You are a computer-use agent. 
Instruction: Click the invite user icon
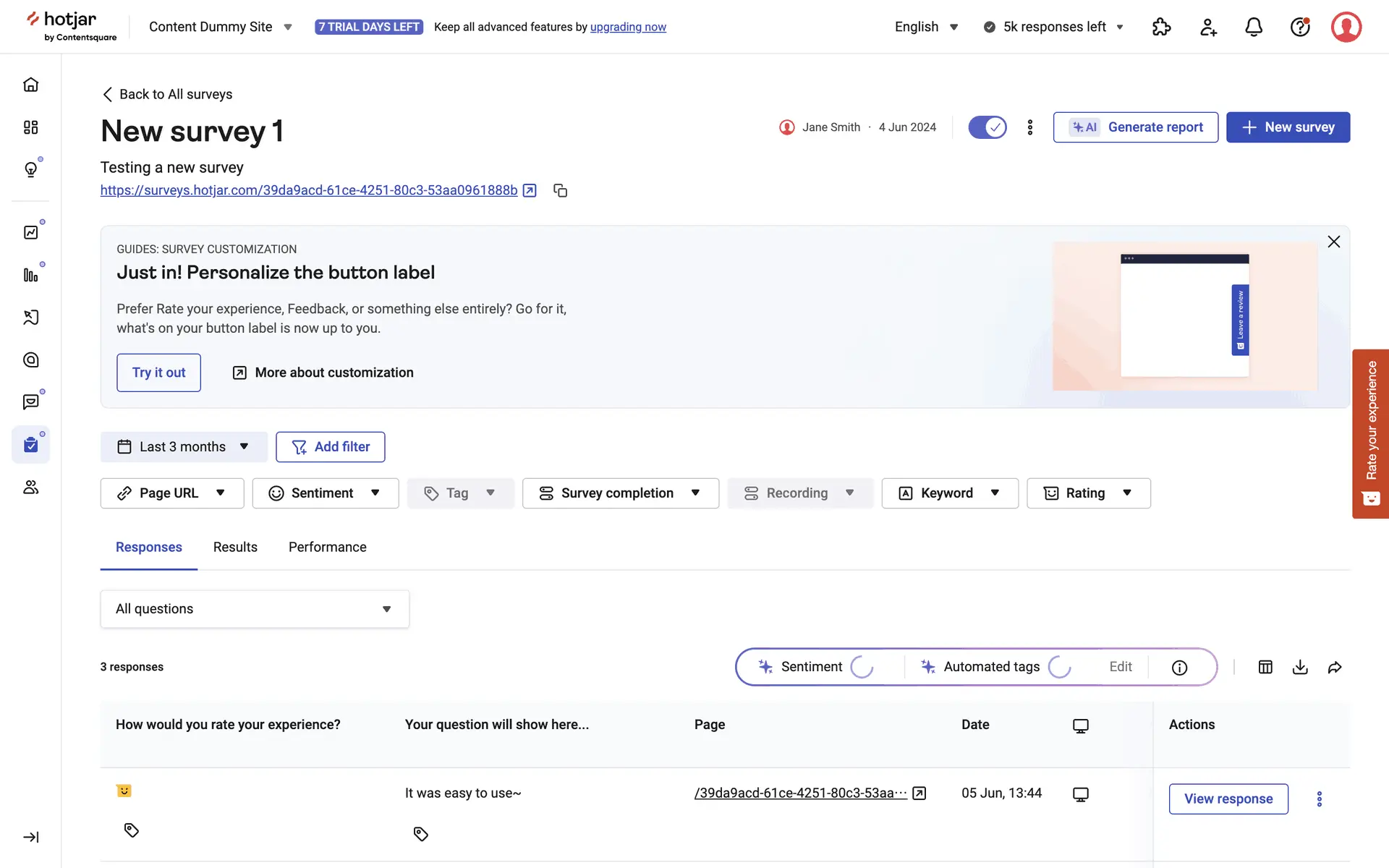pyautogui.click(x=1208, y=27)
